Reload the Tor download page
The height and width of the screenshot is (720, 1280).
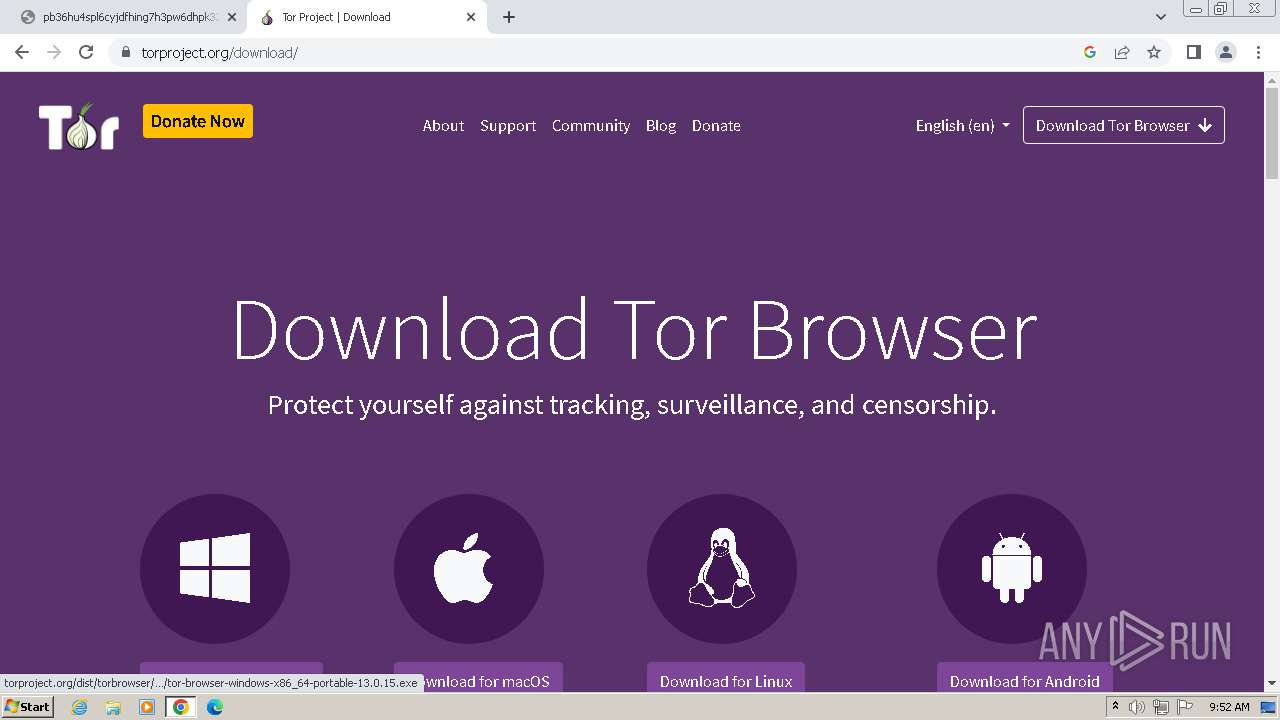[86, 52]
